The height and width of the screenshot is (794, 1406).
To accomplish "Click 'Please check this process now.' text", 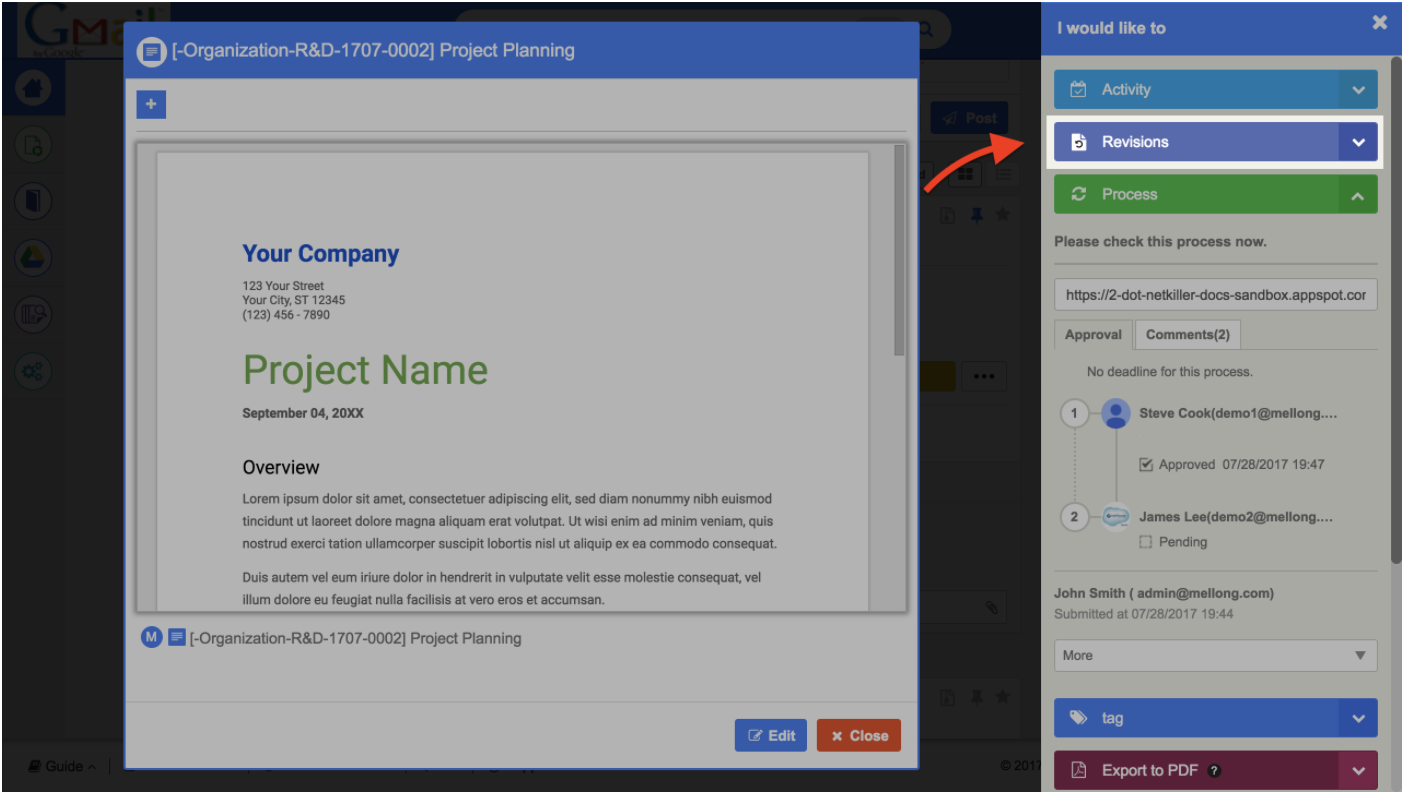I will point(1160,241).
